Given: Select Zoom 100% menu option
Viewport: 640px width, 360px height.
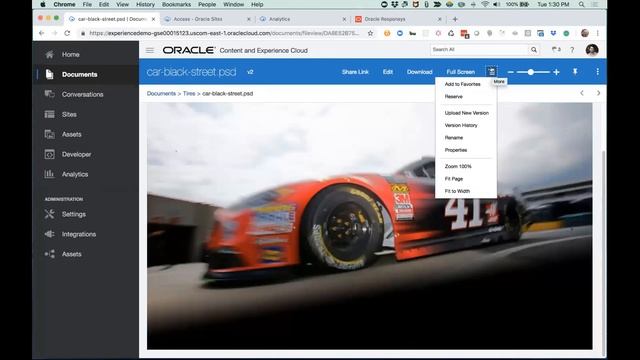Looking at the screenshot, I should (458, 167).
